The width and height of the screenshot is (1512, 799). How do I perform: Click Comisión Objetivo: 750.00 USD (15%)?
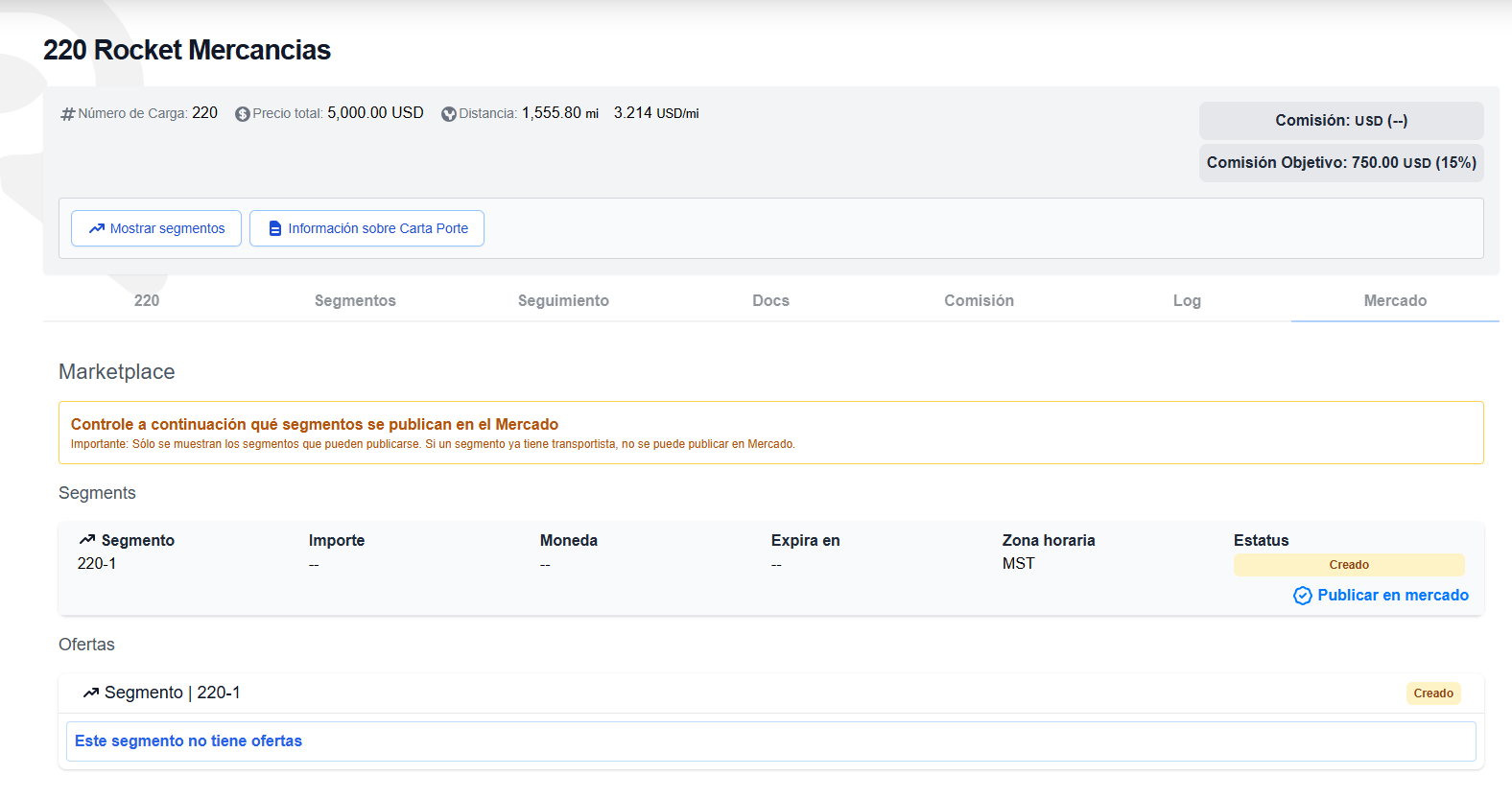coord(1341,163)
